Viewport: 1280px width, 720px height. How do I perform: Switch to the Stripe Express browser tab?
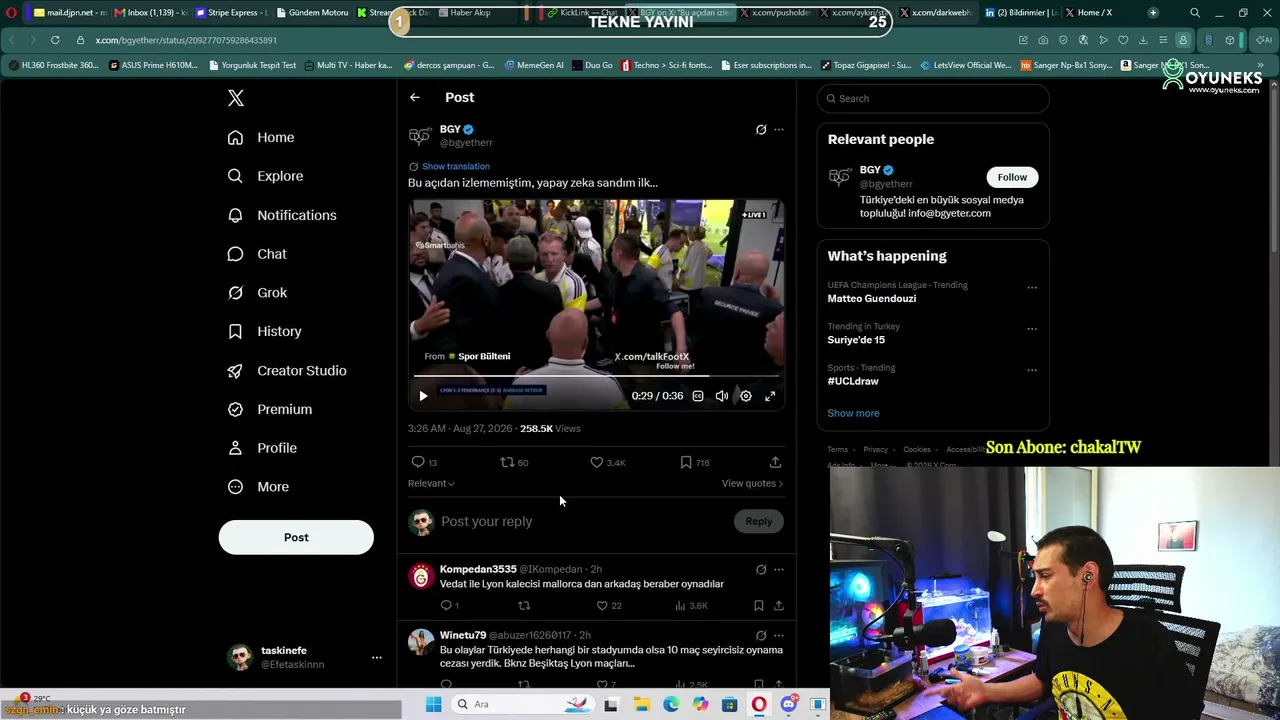[x=232, y=13]
